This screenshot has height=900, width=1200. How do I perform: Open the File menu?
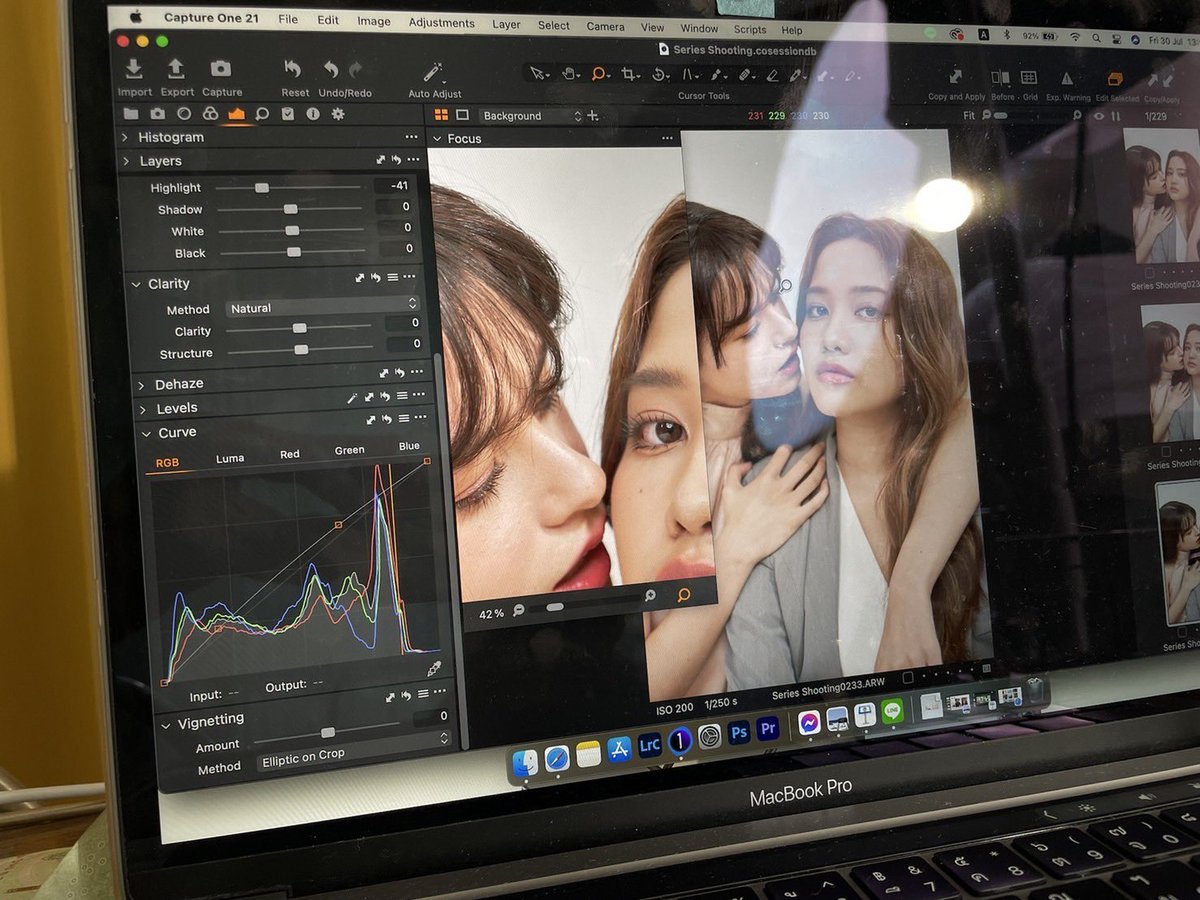(x=288, y=19)
